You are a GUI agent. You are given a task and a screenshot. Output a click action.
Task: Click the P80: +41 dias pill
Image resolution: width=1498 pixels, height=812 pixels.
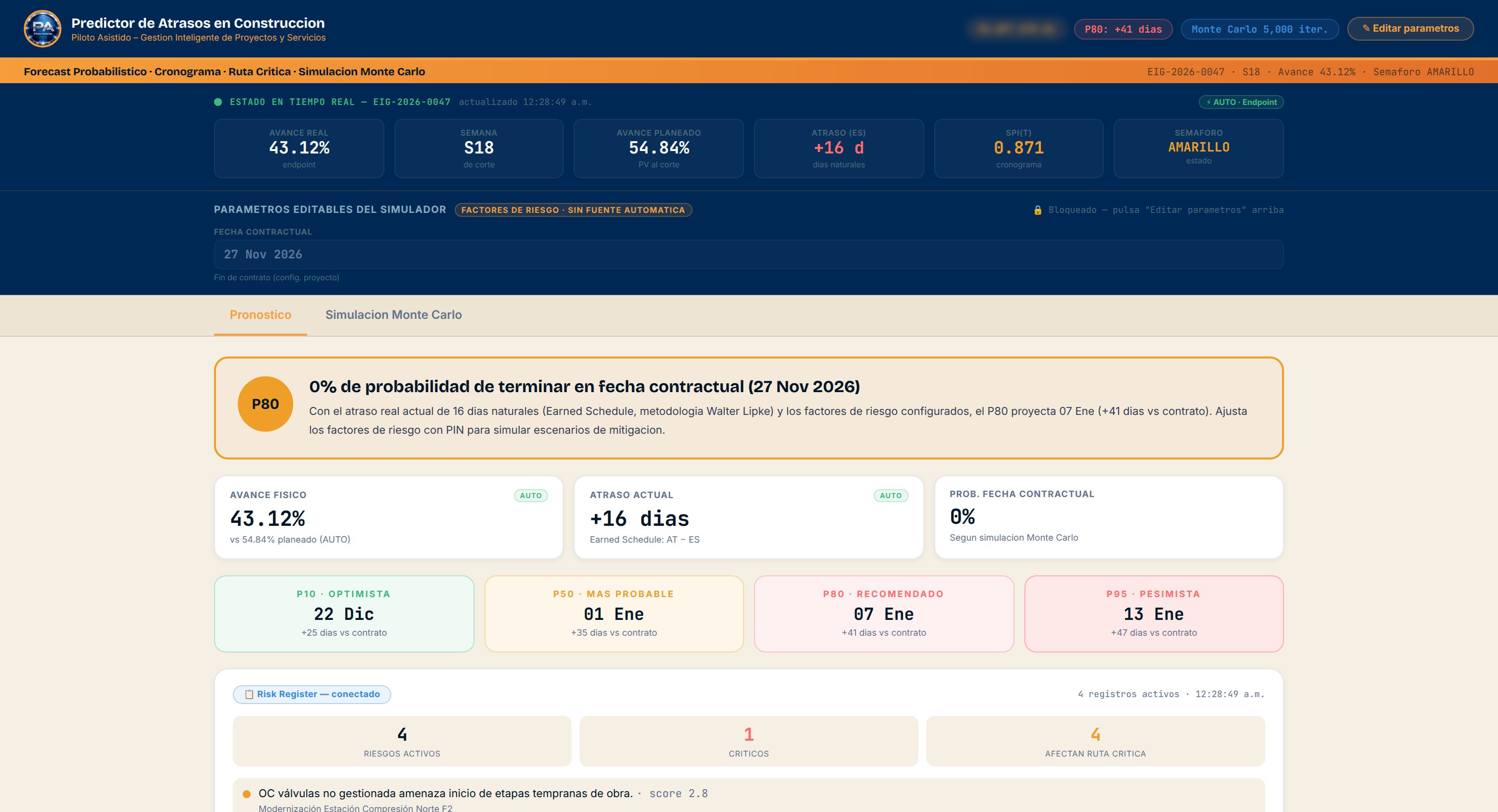[1123, 29]
